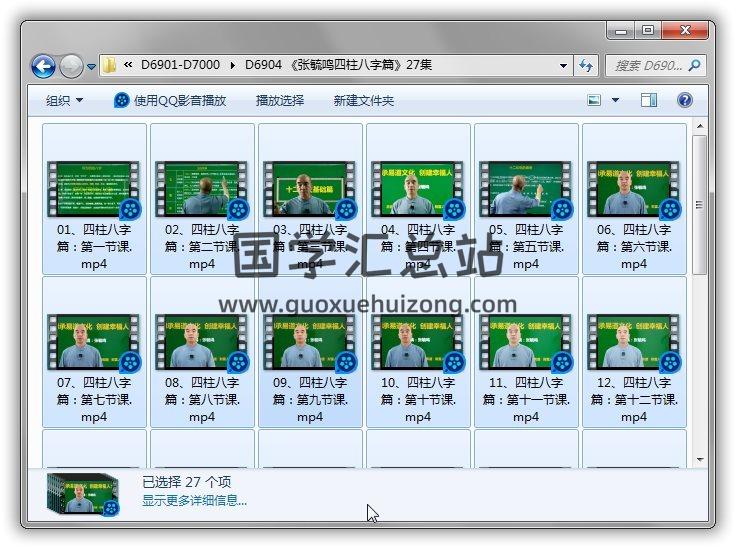The image size is (736, 549).
Task: Click the 新建文件夹 button
Action: [364, 100]
